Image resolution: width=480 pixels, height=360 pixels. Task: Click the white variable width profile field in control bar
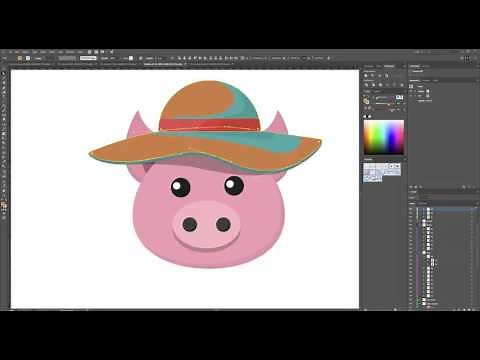click(88, 58)
